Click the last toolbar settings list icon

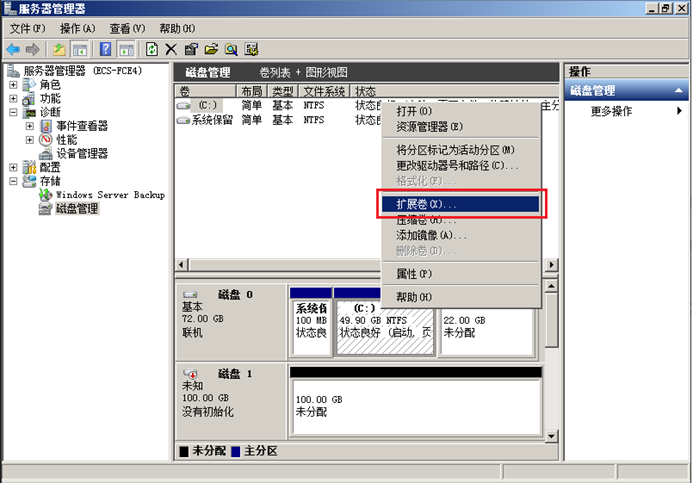point(251,49)
